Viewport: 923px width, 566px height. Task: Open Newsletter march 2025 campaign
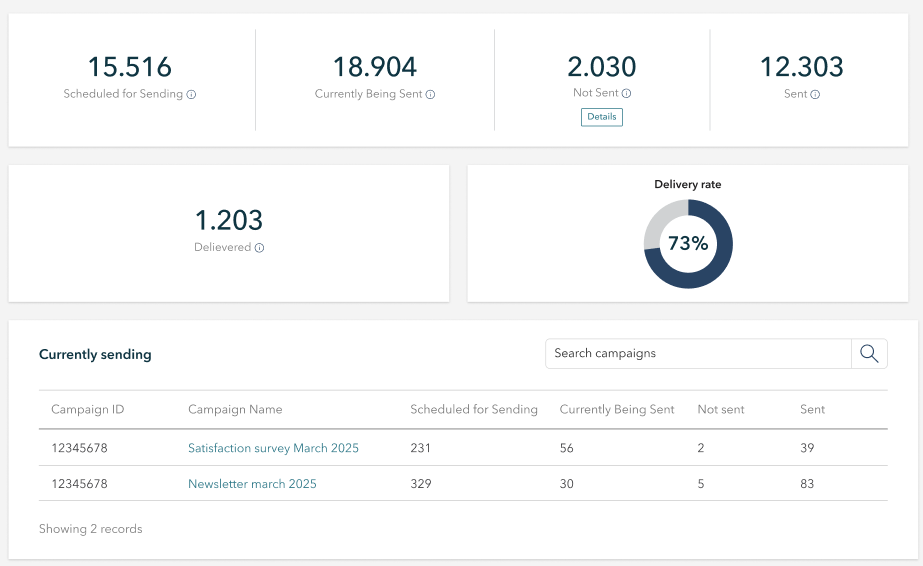(252, 484)
